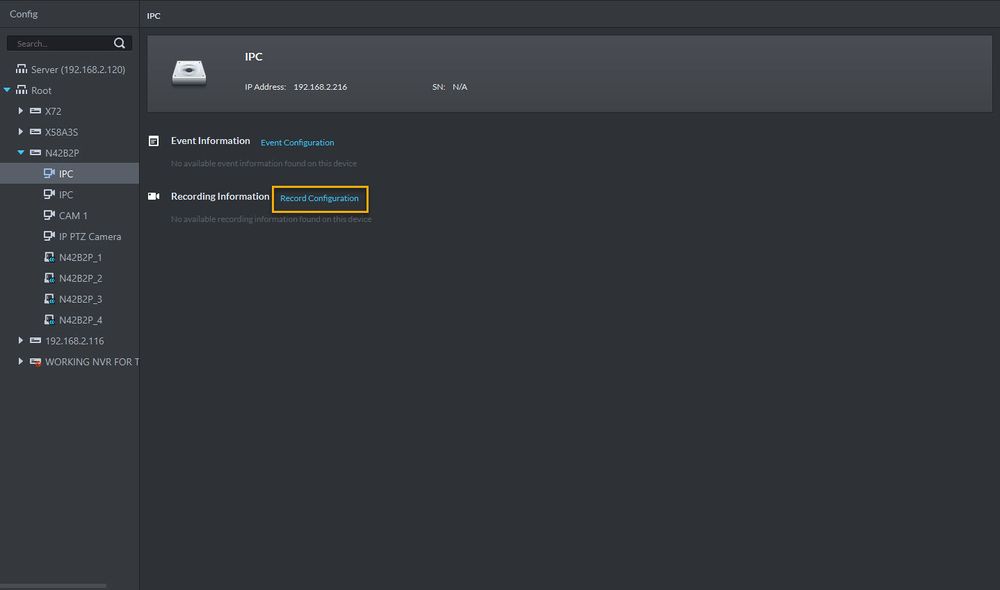The height and width of the screenshot is (590, 1000).
Task: Click the IPC dome camera thumbnail
Action: click(x=189, y=73)
